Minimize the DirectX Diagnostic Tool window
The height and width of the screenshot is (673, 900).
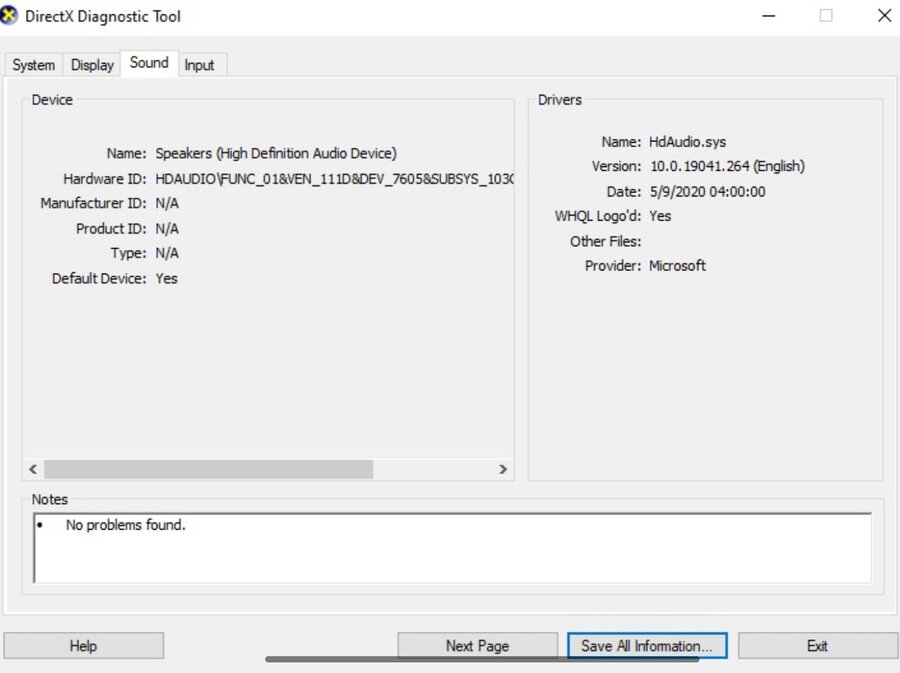pyautogui.click(x=769, y=15)
